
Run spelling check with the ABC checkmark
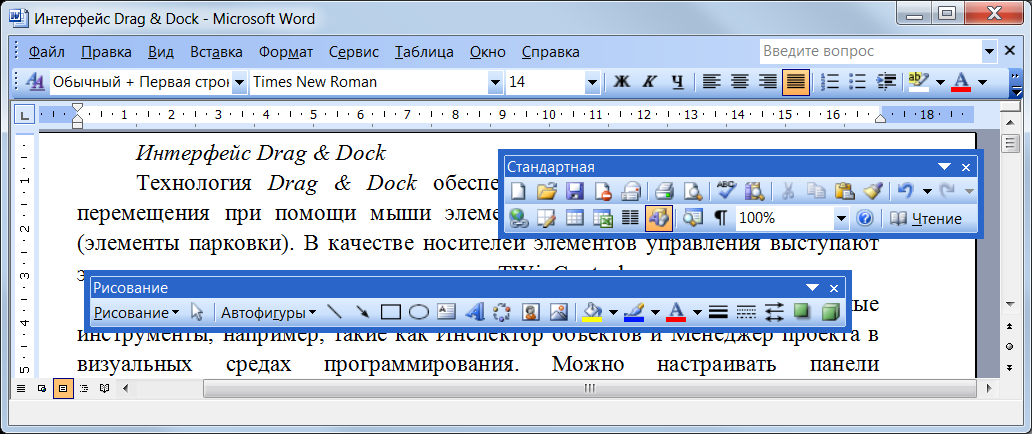click(726, 192)
